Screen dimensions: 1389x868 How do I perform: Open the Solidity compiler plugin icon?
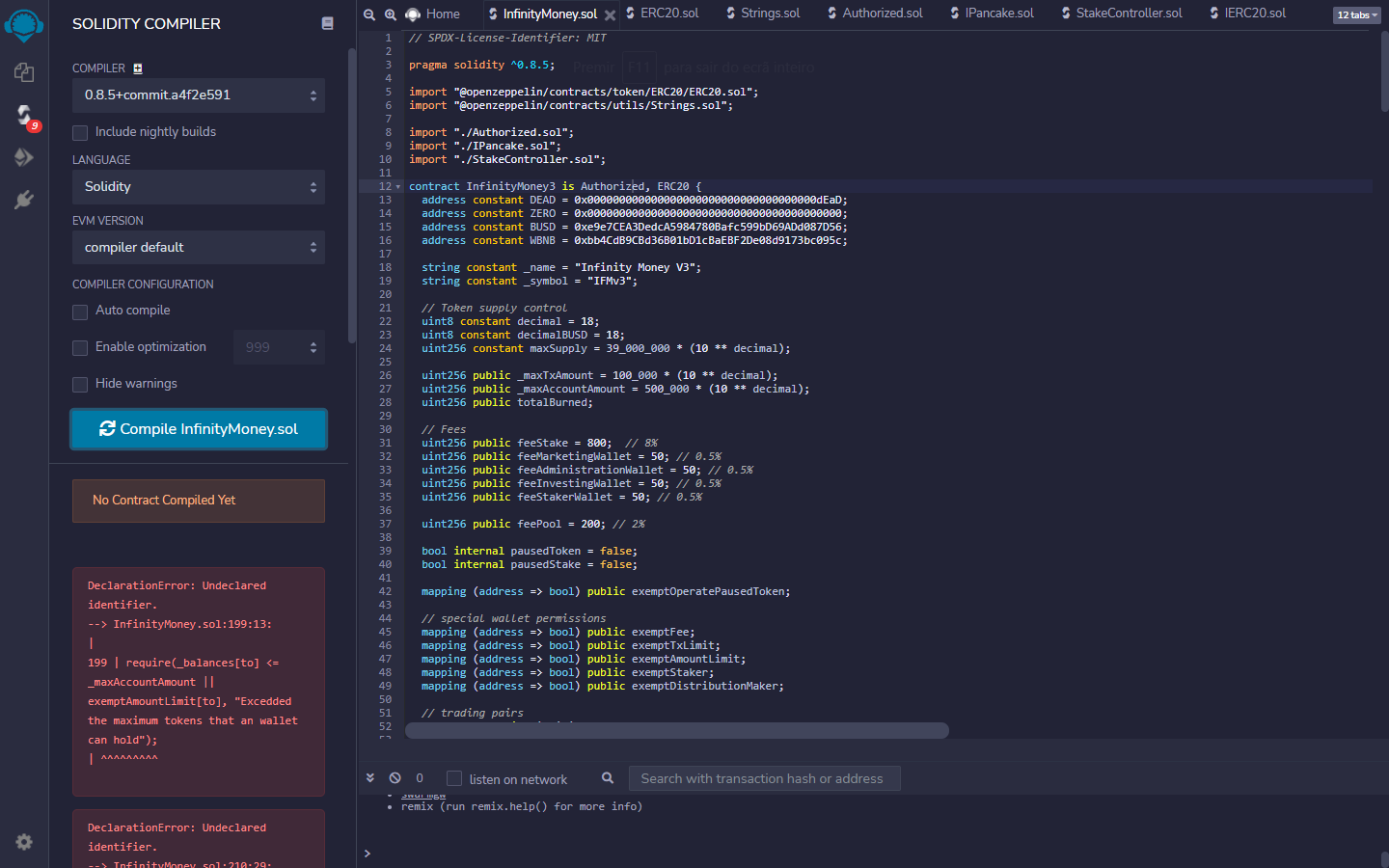click(x=24, y=116)
